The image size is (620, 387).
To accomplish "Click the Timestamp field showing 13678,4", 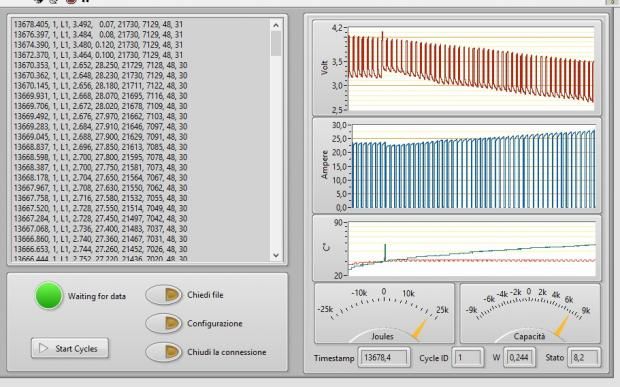I will click(x=384, y=357).
